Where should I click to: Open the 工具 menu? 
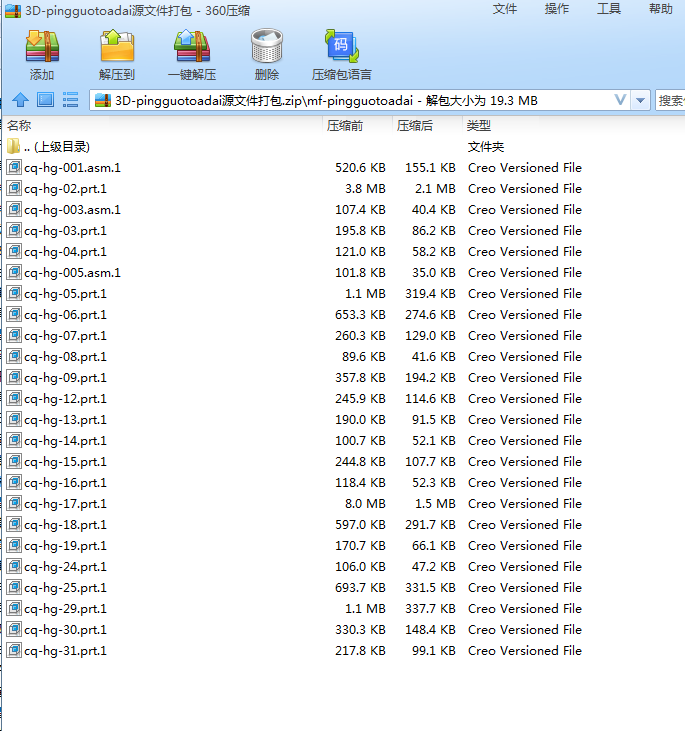click(x=609, y=9)
